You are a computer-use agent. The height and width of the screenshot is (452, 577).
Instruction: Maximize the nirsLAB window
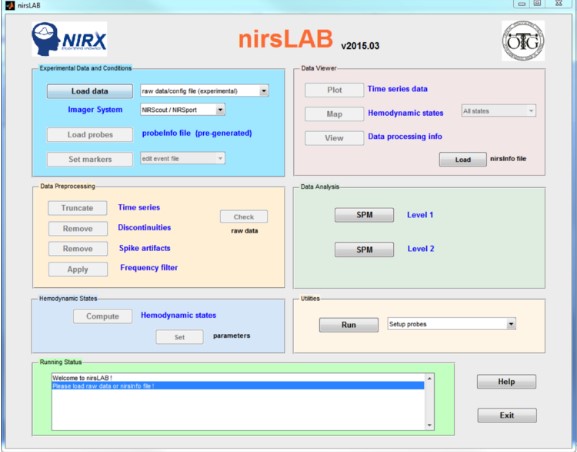point(538,3)
